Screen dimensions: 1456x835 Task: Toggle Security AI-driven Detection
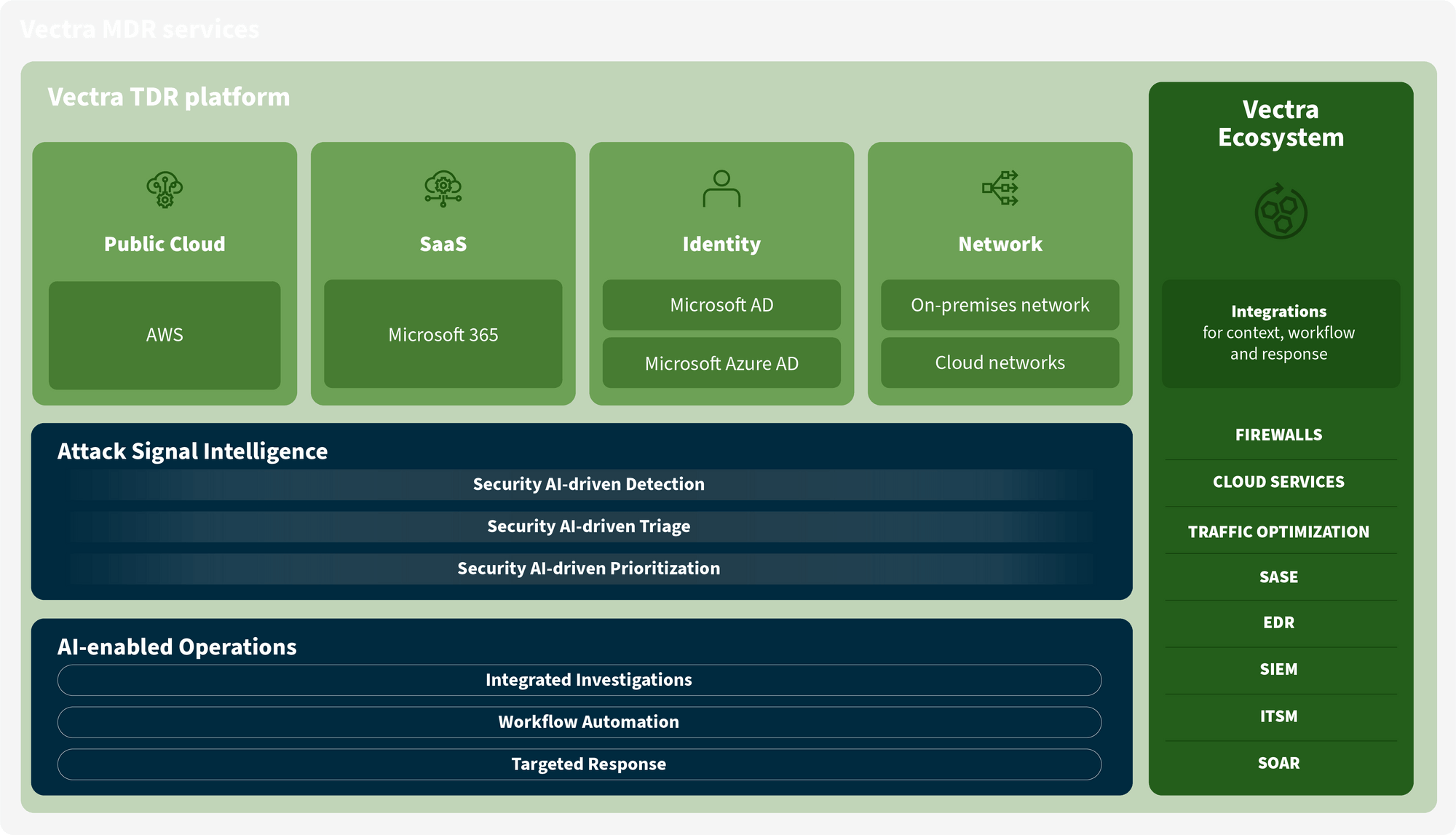(x=588, y=483)
